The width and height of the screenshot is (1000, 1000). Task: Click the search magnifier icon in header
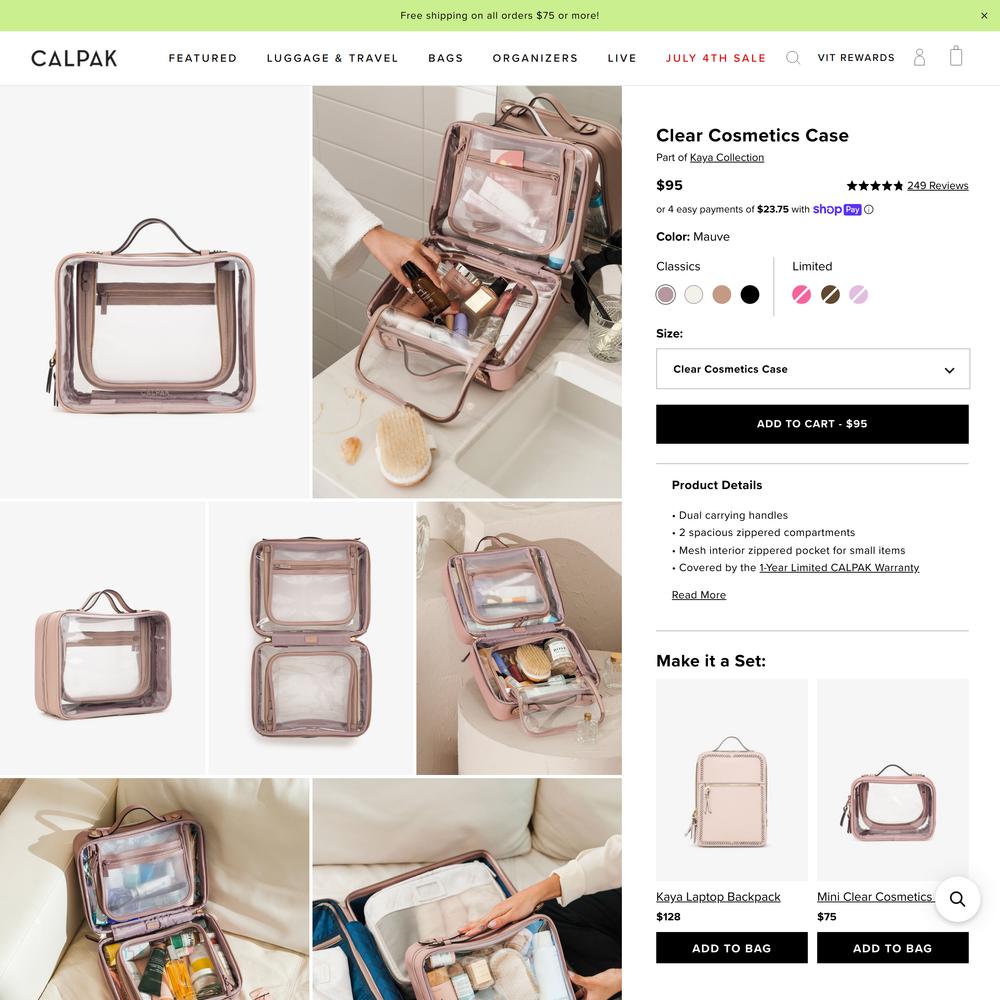[x=793, y=58]
